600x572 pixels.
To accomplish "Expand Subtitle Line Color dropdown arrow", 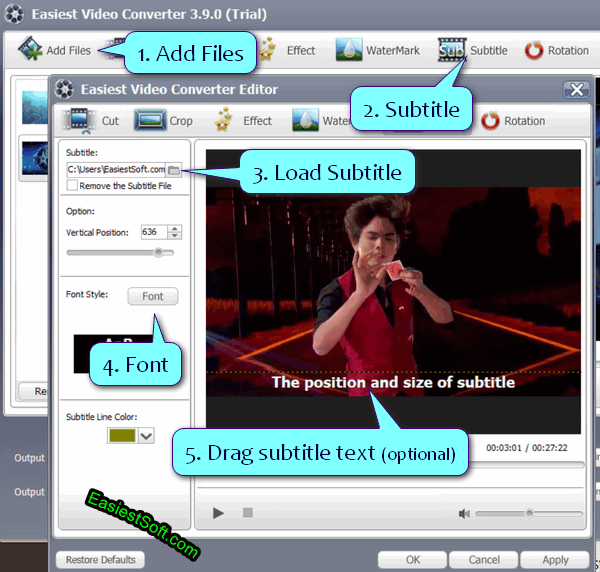I will click(146, 436).
